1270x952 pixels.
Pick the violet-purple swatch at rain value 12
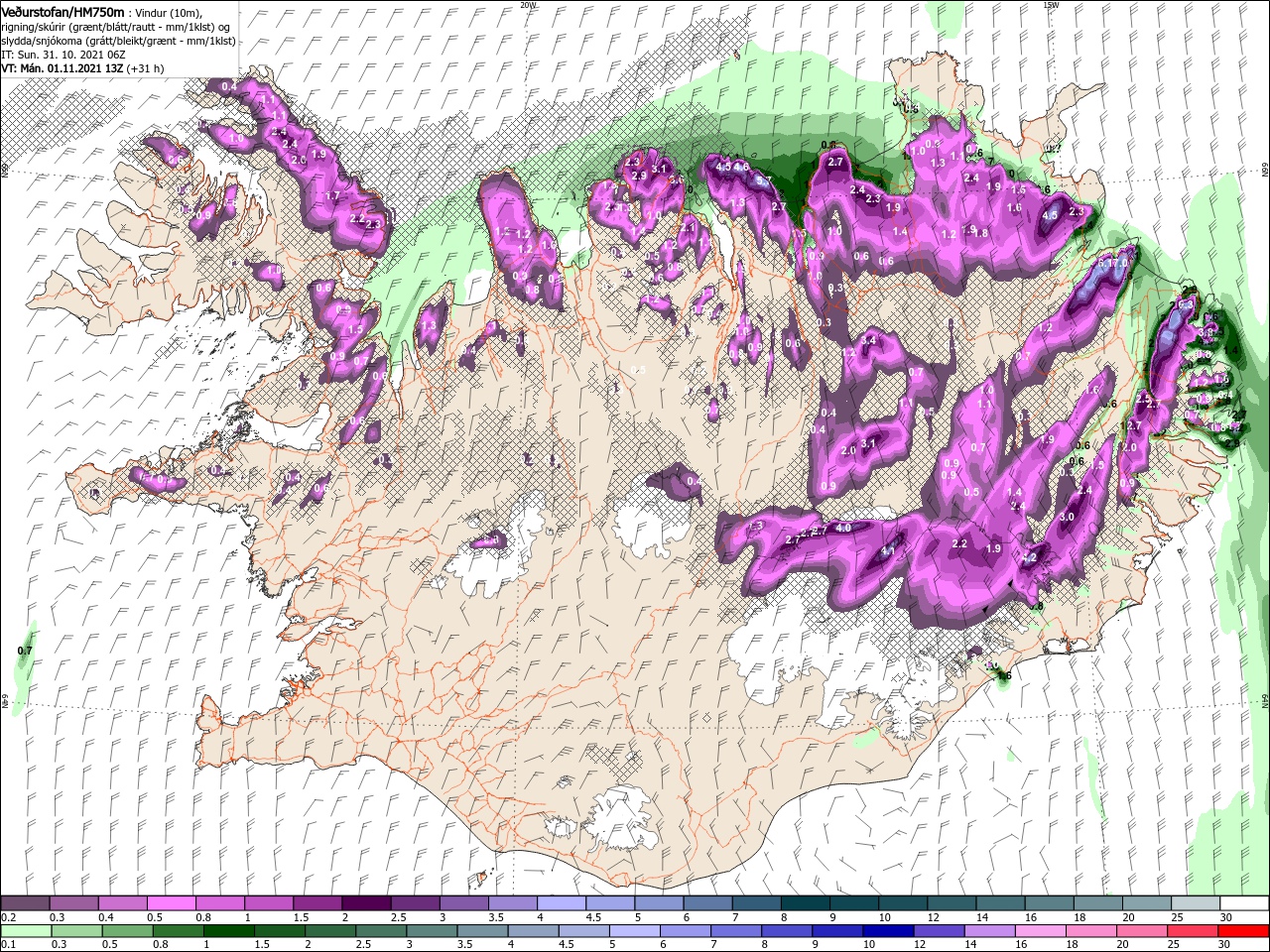point(938,931)
